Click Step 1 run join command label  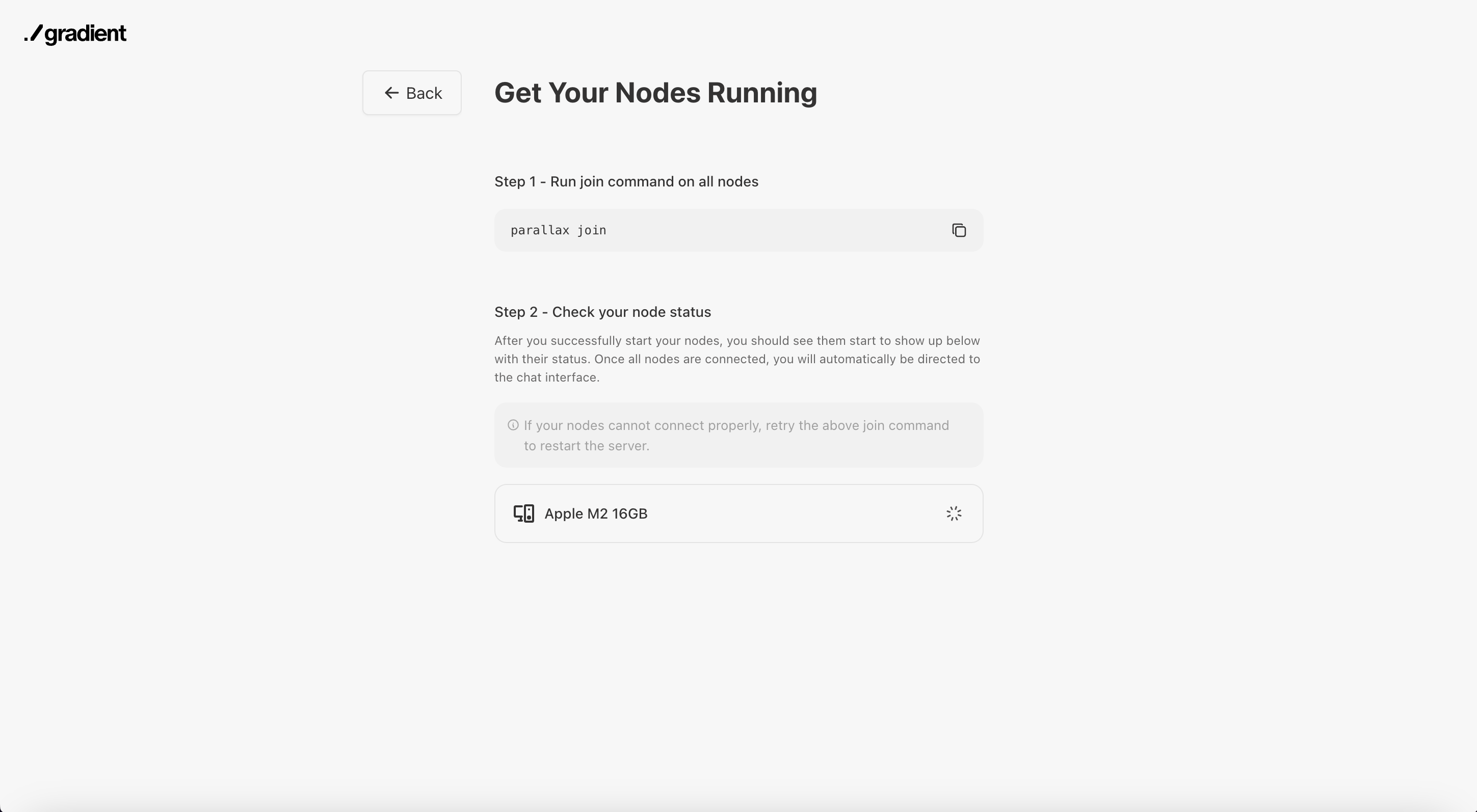pyautogui.click(x=626, y=182)
